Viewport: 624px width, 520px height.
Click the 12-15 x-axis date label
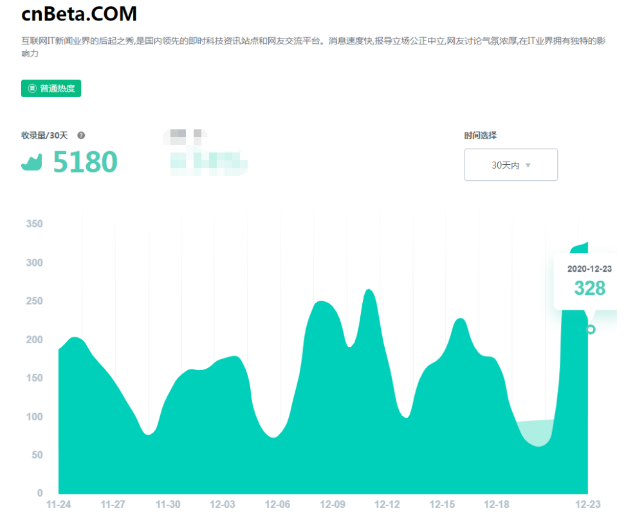[442, 504]
